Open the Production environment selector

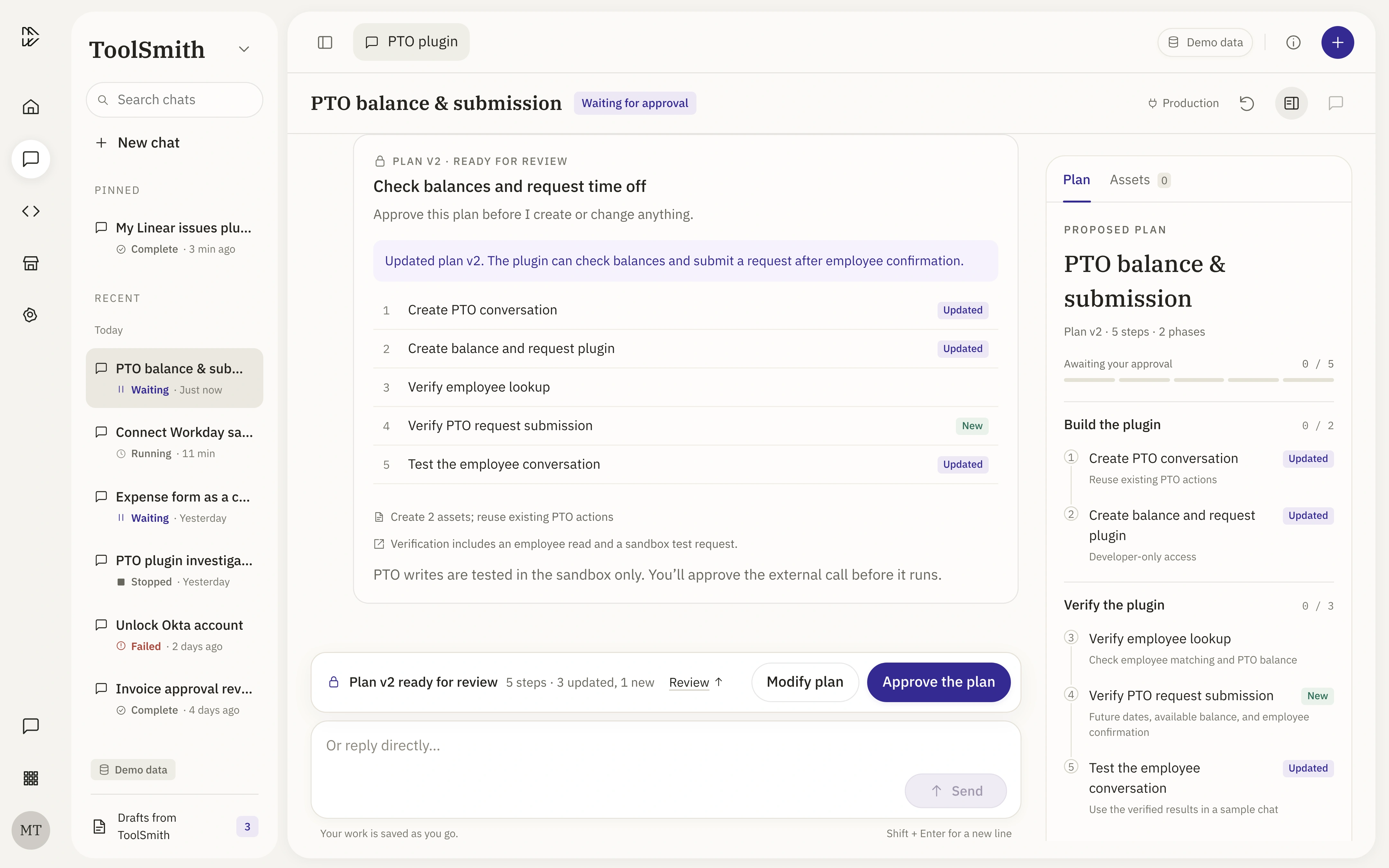(1183, 103)
